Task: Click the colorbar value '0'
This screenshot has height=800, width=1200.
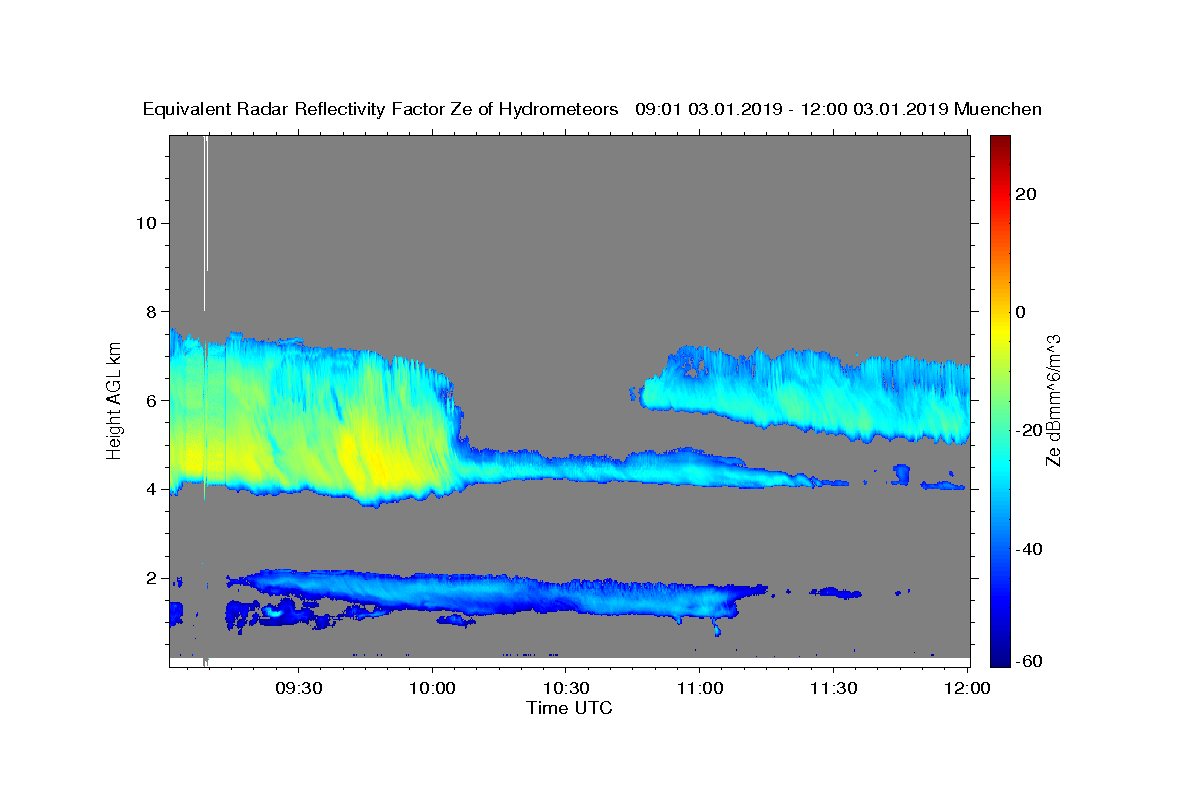Action: click(x=1021, y=312)
